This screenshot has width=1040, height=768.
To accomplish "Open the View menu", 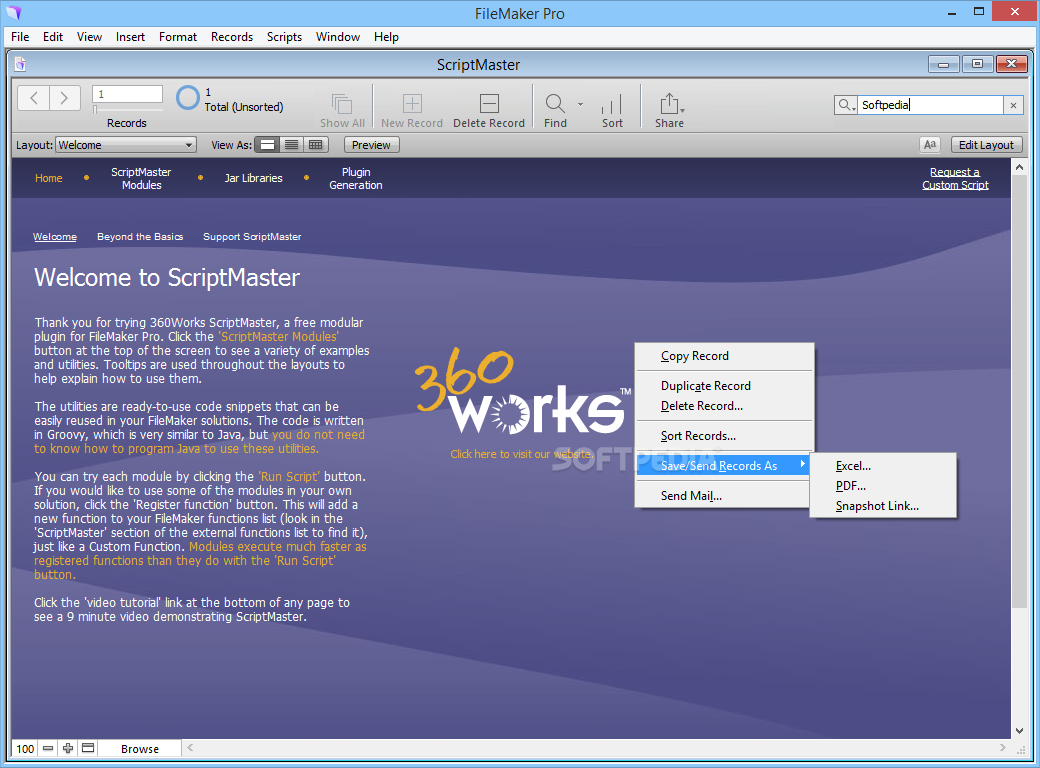I will [x=90, y=37].
